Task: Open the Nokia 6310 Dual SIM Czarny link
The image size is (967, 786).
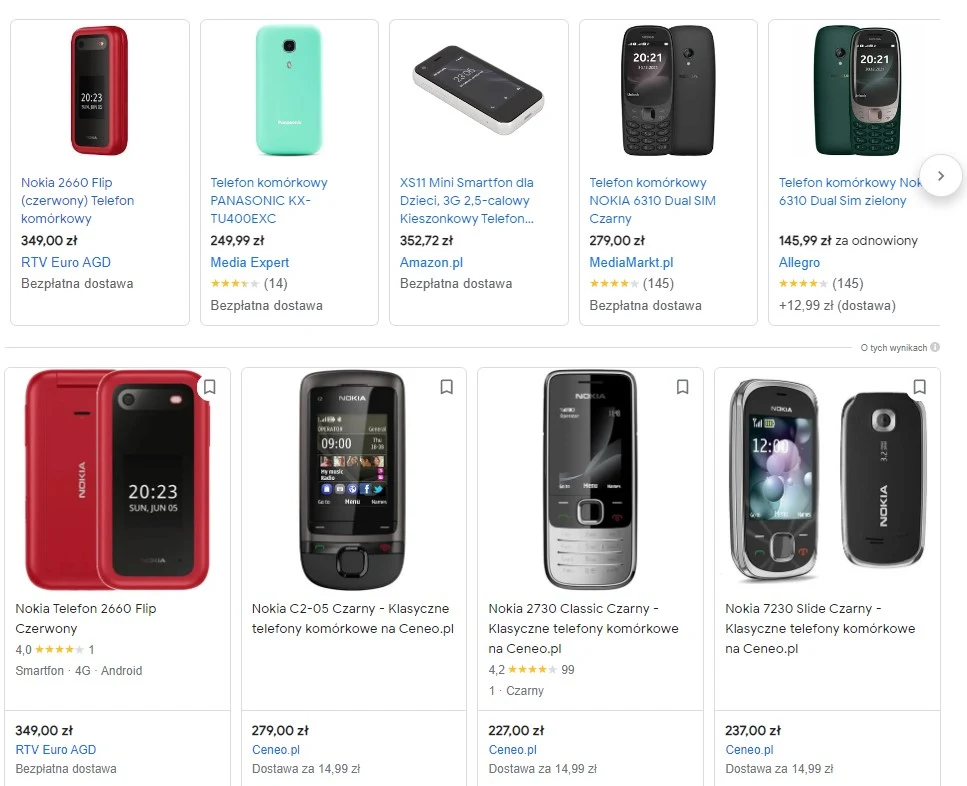Action: [x=652, y=200]
